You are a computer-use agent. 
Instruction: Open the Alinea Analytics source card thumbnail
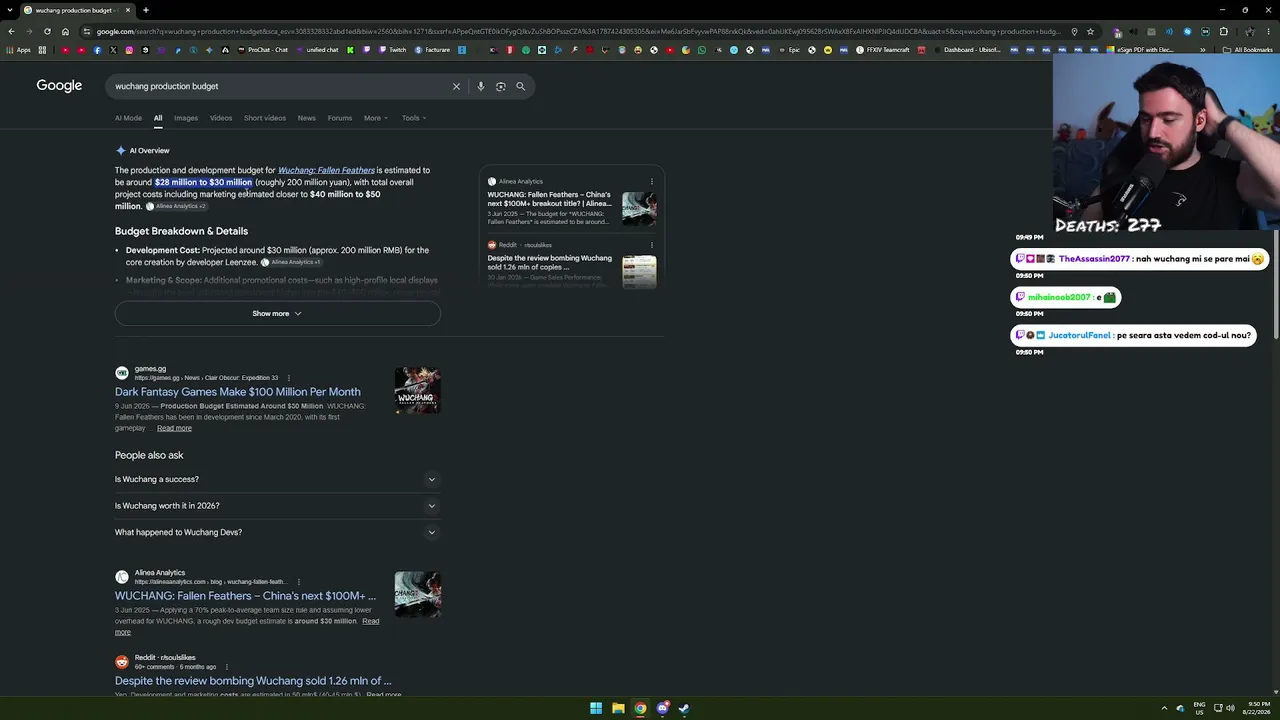(x=639, y=208)
